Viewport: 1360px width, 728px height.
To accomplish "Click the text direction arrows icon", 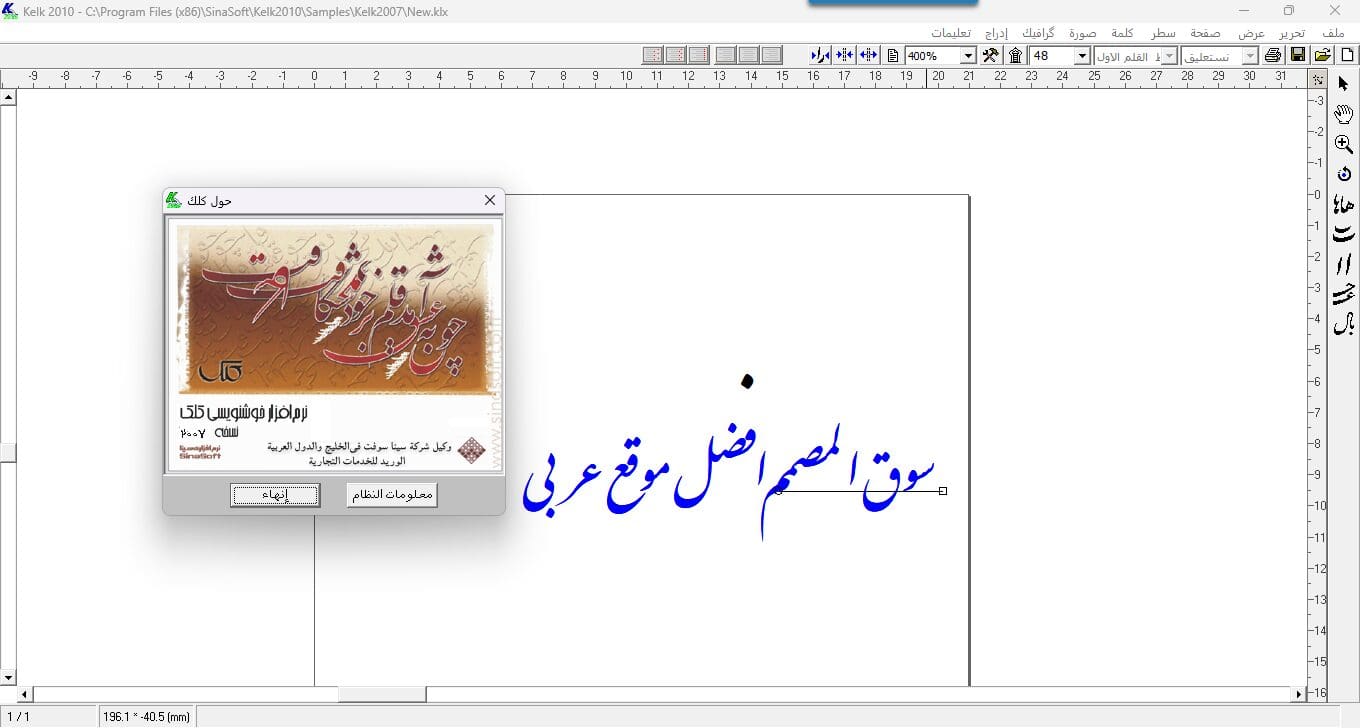I will tap(820, 55).
